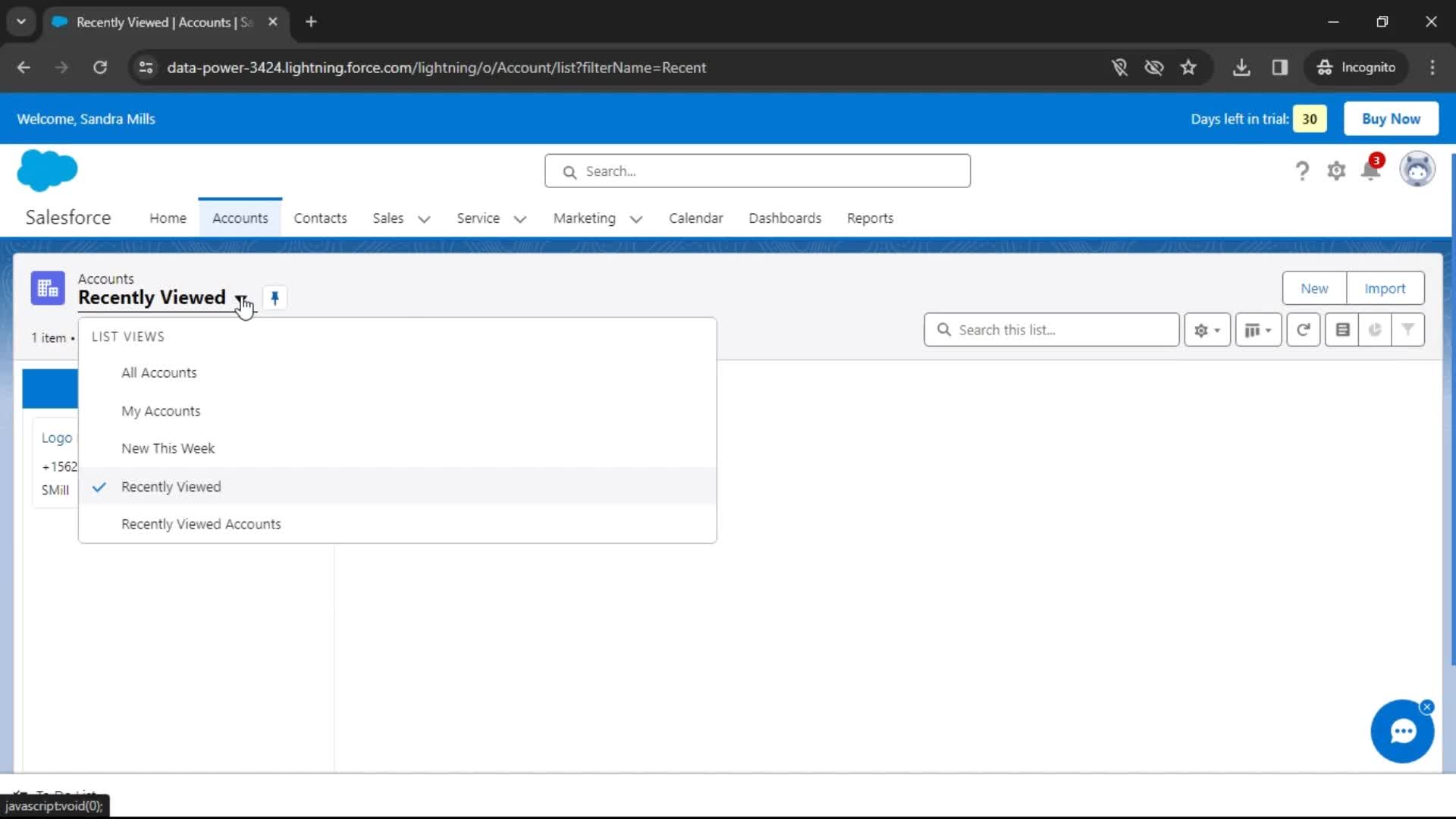Open the user profile avatar
This screenshot has height=819, width=1456.
tap(1417, 169)
